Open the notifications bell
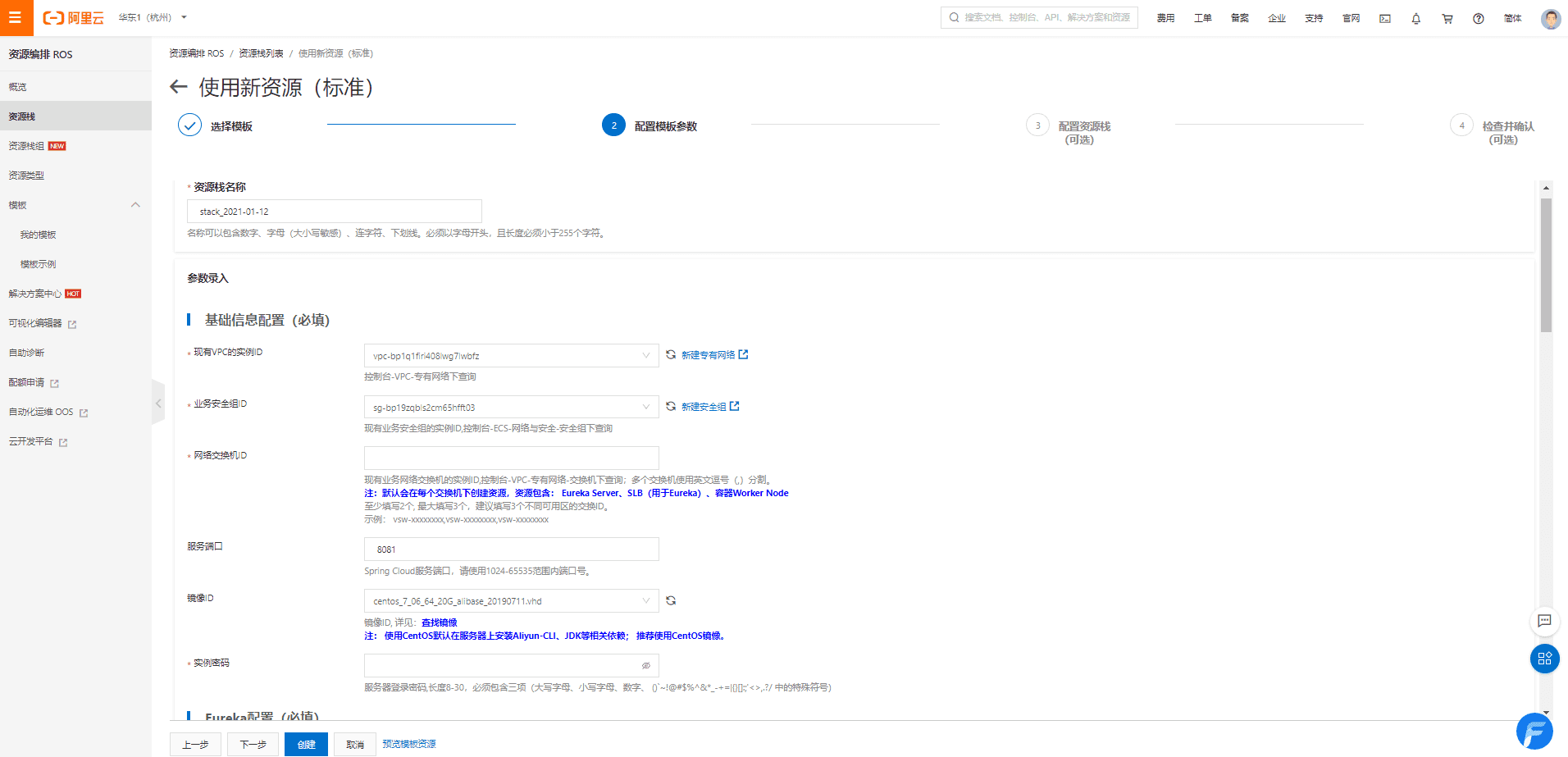1568x757 pixels. coord(1415,18)
